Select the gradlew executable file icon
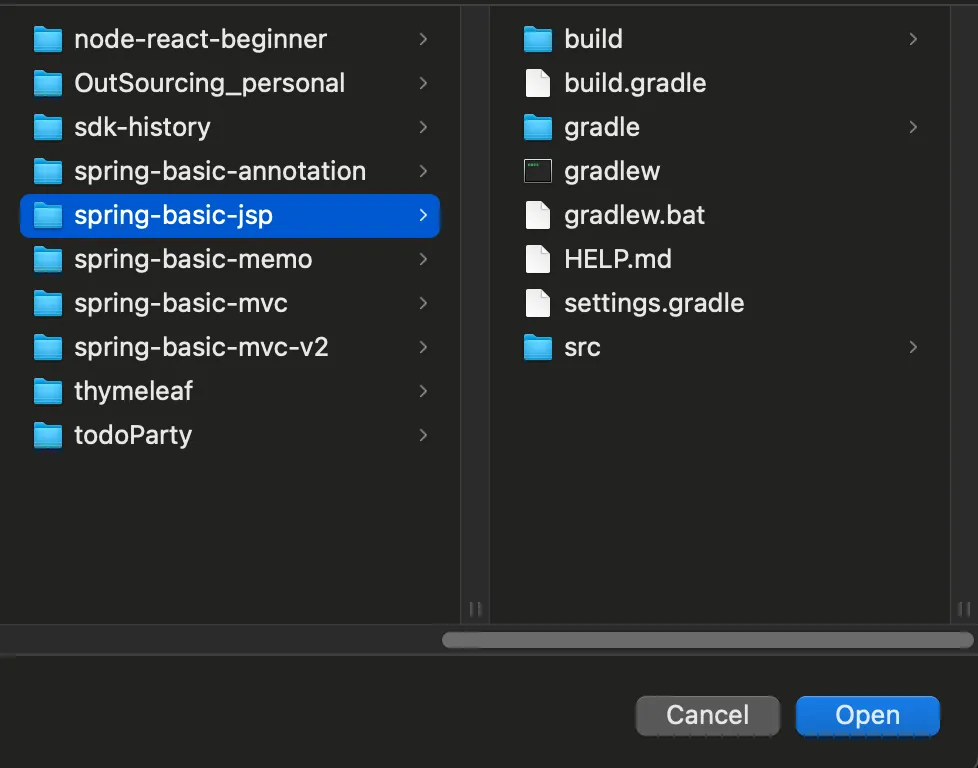978x768 pixels. [538, 171]
